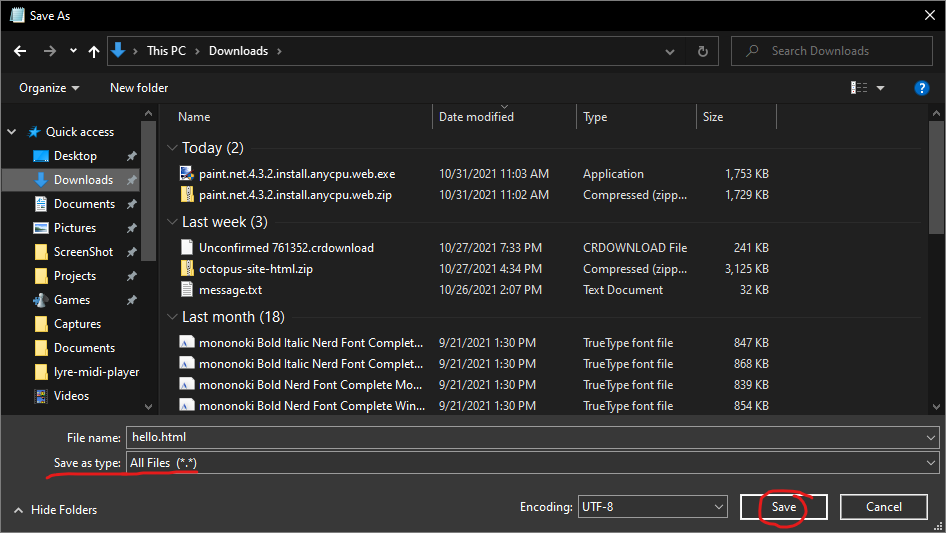Click the blue Downloads arrow in address bar
946x533 pixels.
(x=118, y=50)
